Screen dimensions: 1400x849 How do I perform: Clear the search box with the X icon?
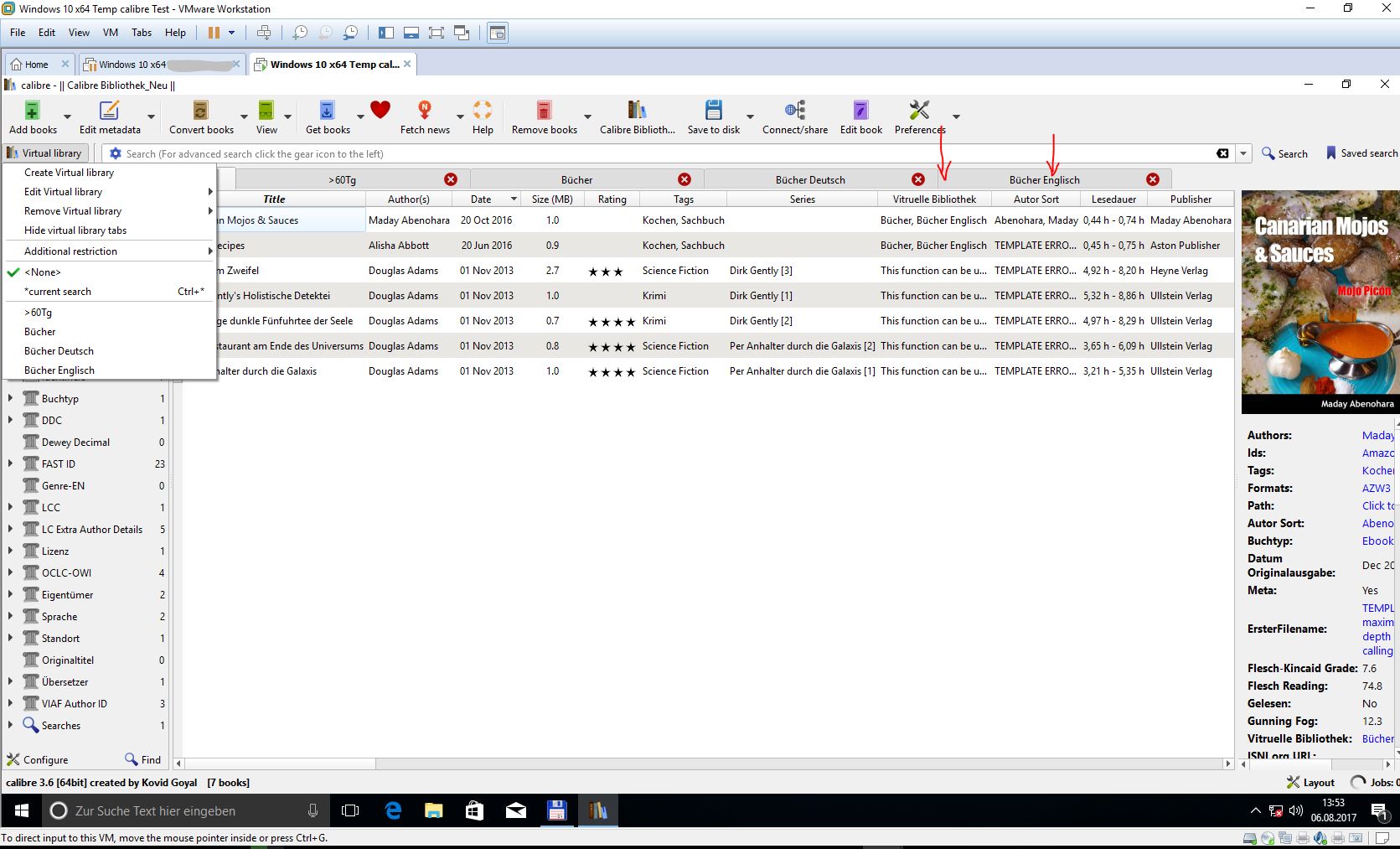1223,154
